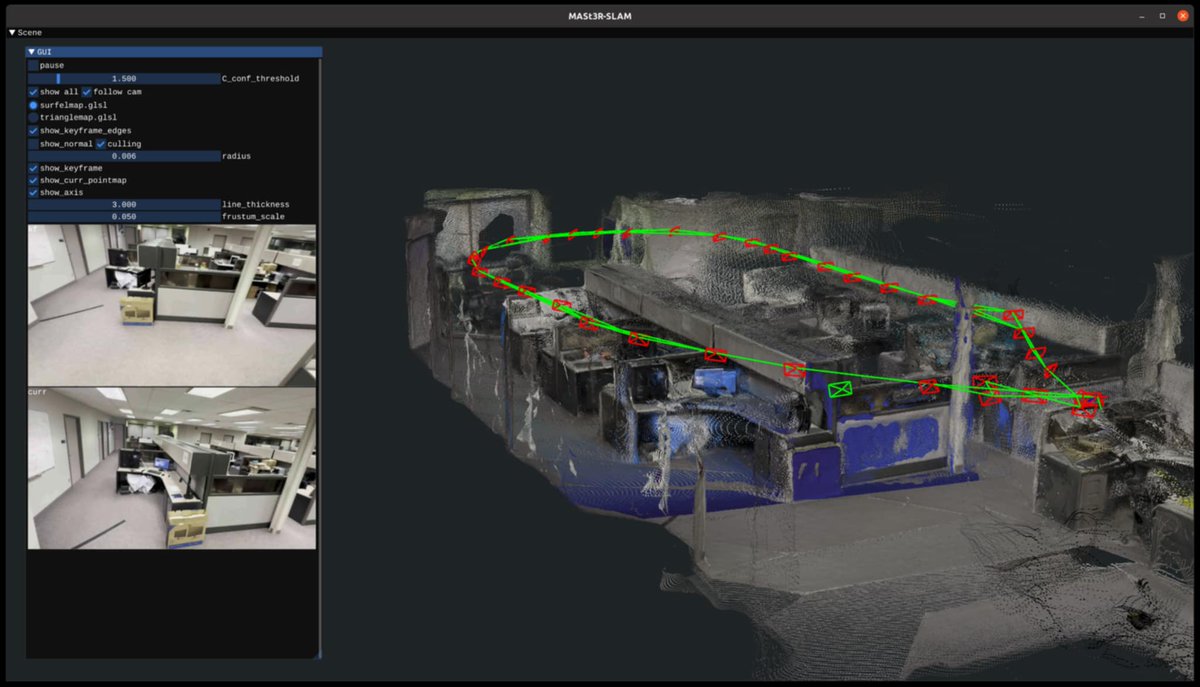Click the radius value field
Image resolution: width=1200 pixels, height=687 pixels.
click(x=123, y=156)
